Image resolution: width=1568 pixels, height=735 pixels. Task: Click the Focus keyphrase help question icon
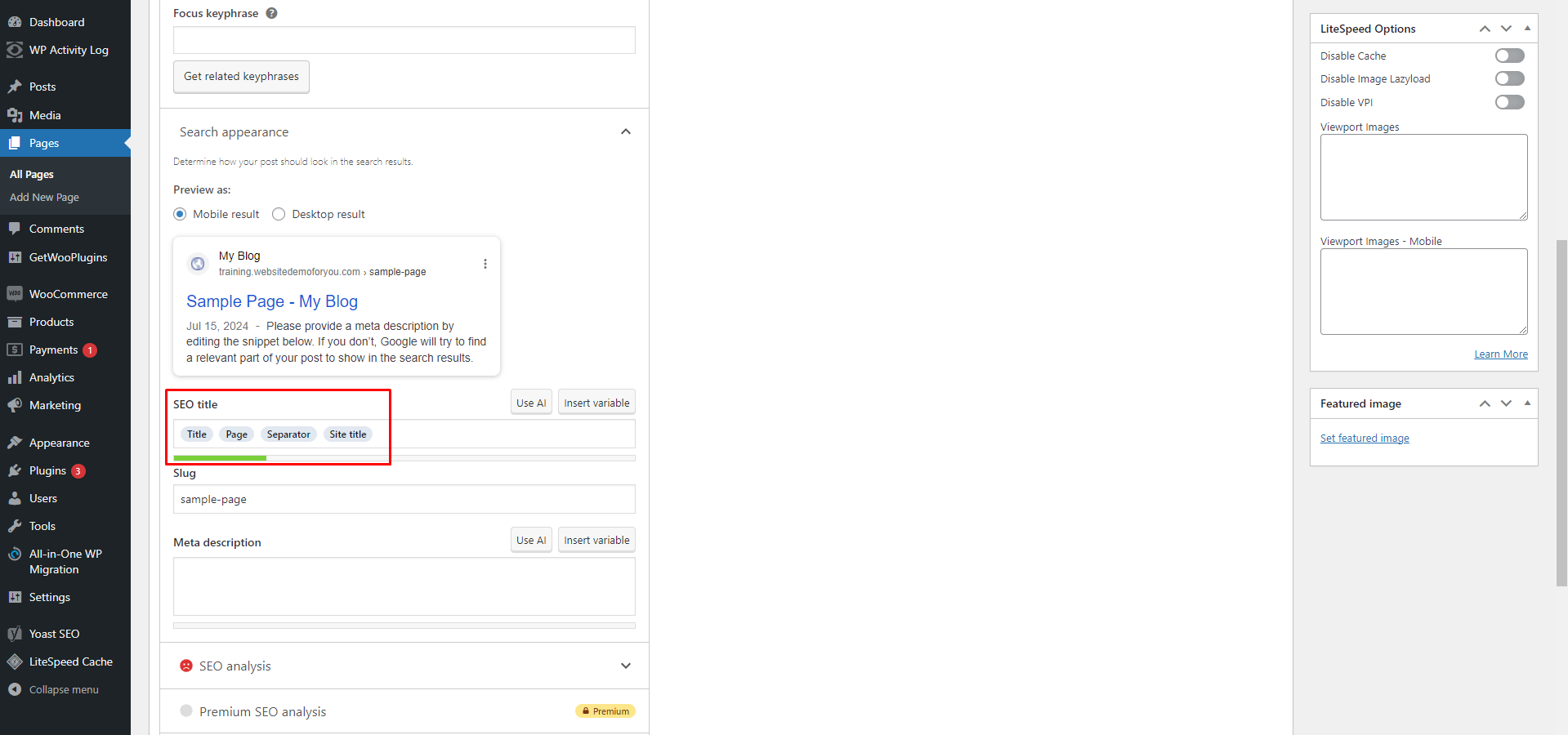click(x=271, y=13)
